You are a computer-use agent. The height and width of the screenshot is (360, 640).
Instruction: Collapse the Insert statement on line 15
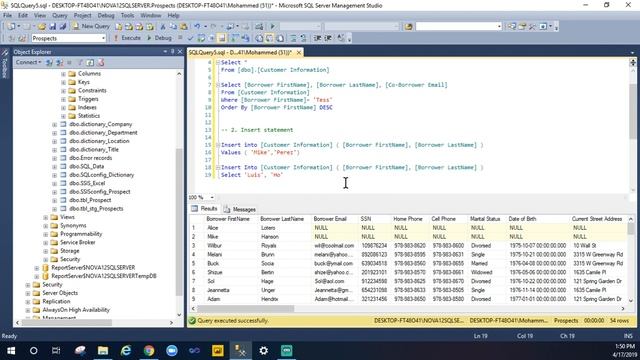(x=218, y=145)
